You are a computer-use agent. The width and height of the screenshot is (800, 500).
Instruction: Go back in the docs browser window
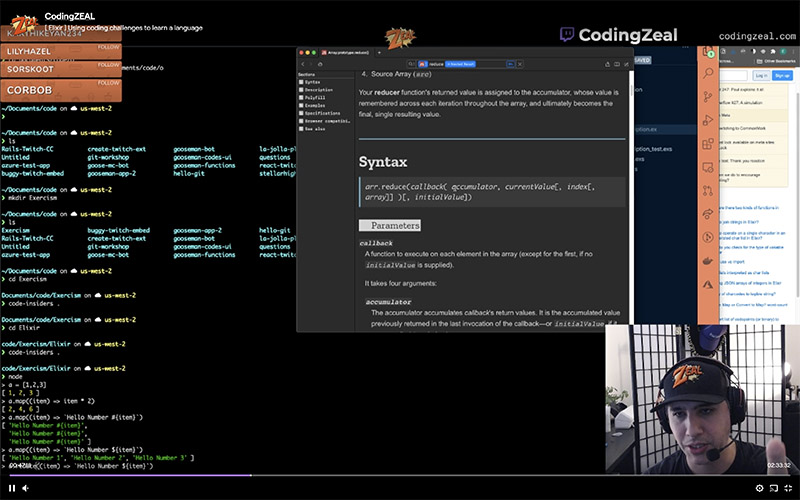(303, 64)
